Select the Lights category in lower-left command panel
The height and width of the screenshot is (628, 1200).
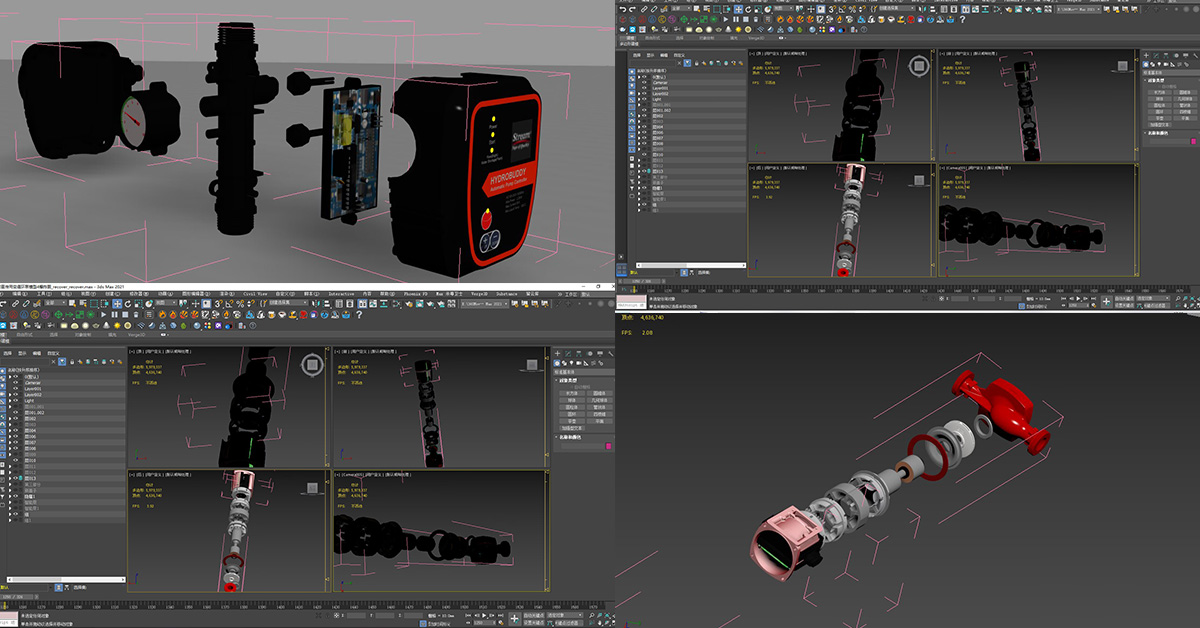(571, 363)
